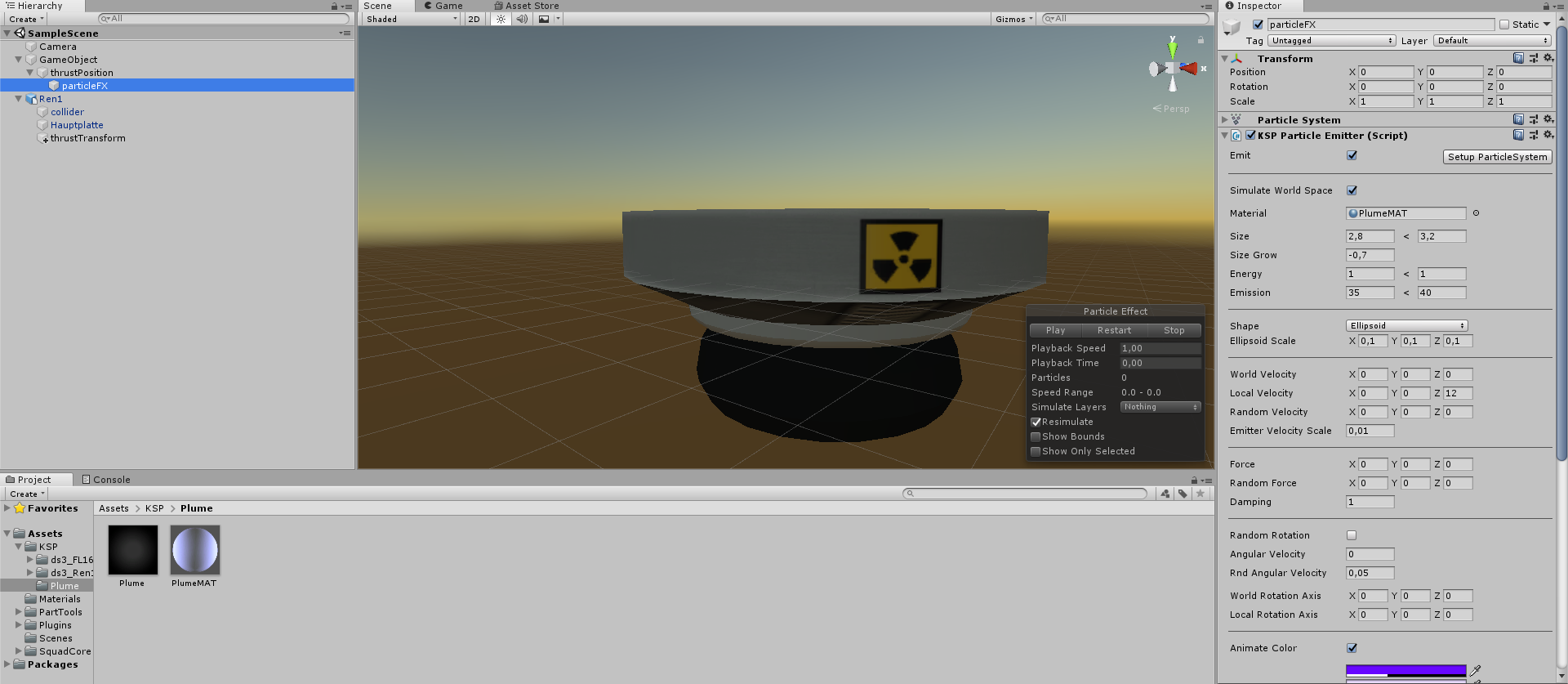Open Particle System help reference icon
Screen dimensions: 1568x684
point(1518,119)
